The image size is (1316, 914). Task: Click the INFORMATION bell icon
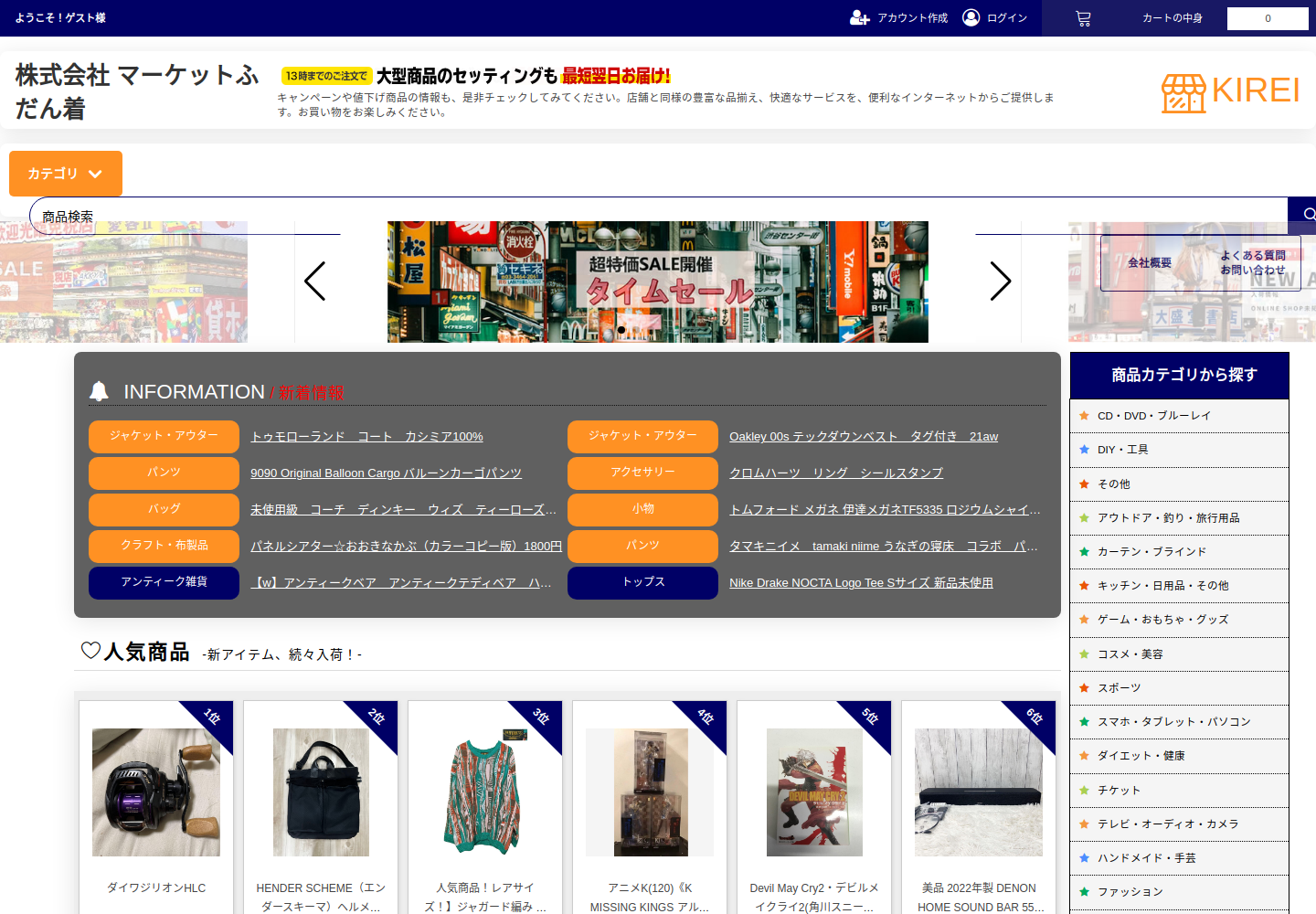coord(99,391)
